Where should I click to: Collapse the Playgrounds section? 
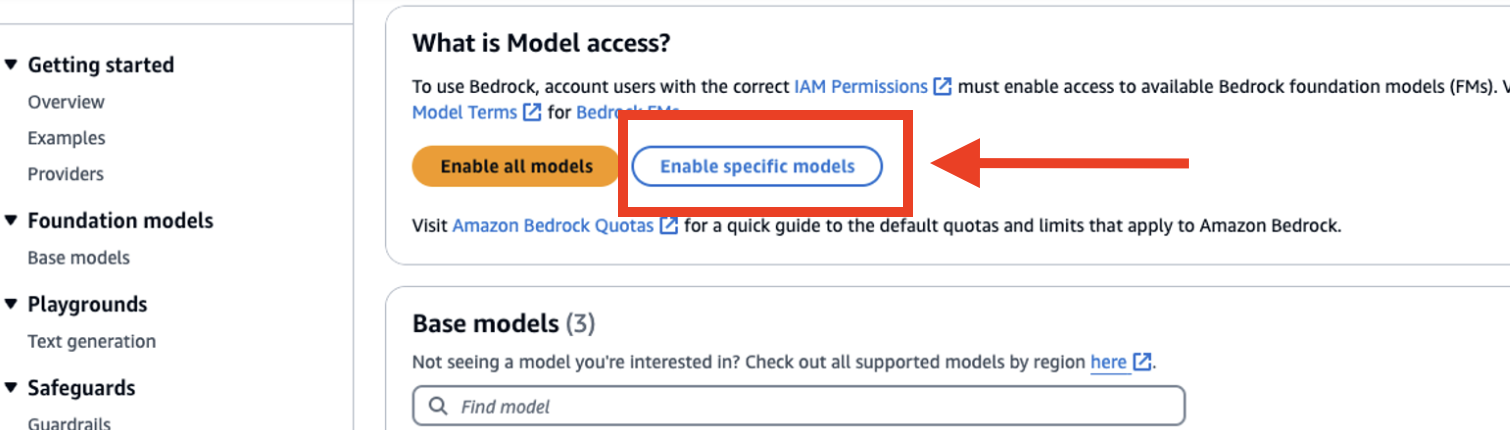coord(12,305)
